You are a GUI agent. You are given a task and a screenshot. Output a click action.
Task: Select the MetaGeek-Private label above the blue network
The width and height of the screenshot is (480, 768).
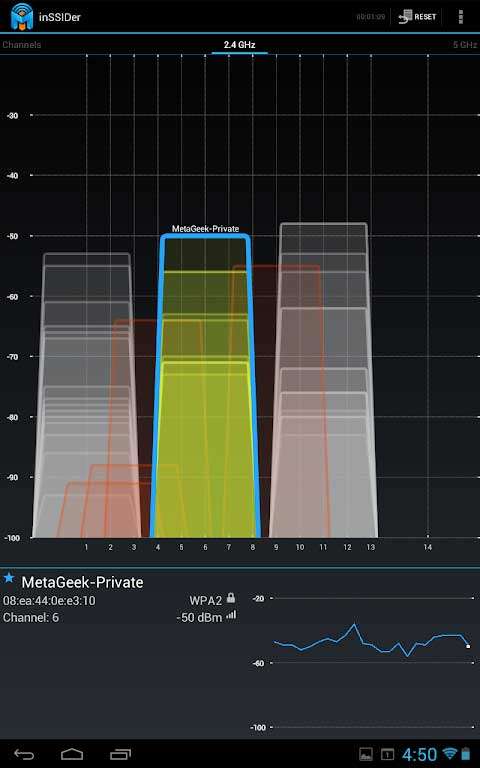(x=205, y=229)
